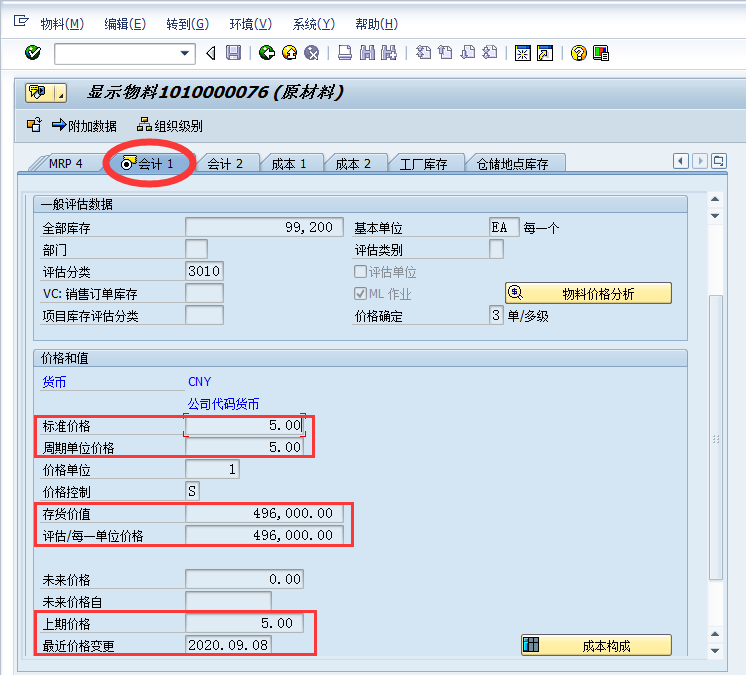Click the green checkmark Enter icon
Image resolution: width=746 pixels, height=675 pixels.
(33, 52)
